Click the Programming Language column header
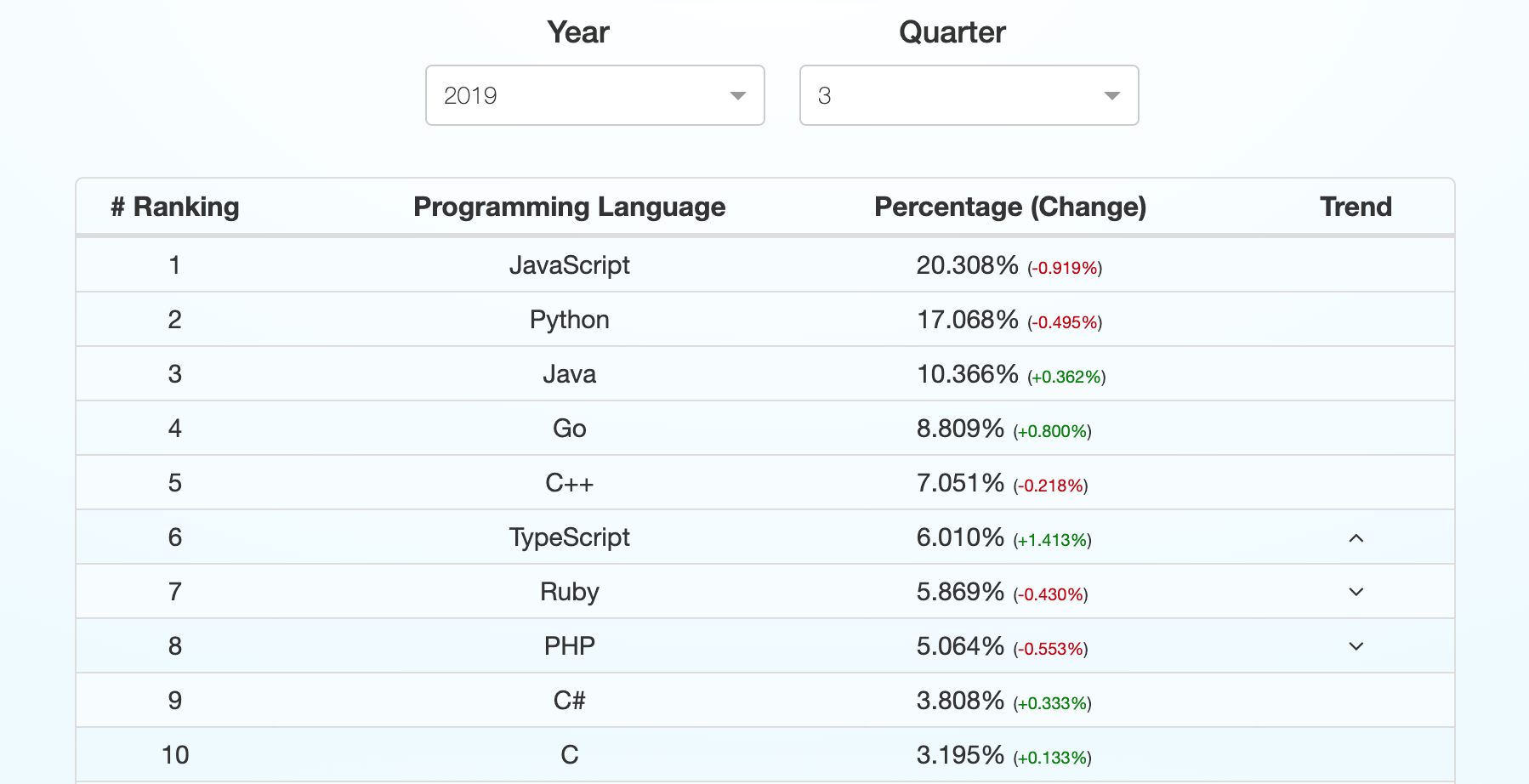Image resolution: width=1529 pixels, height=784 pixels. pyautogui.click(x=569, y=207)
